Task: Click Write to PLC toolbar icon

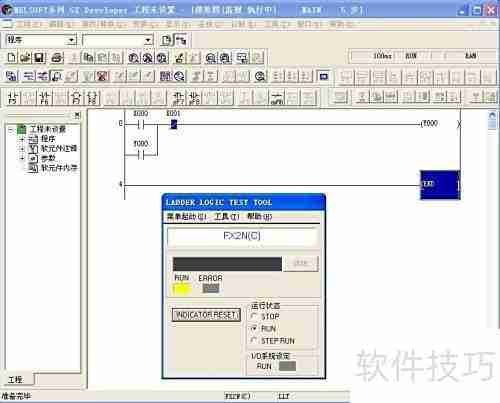Action: 180,58
